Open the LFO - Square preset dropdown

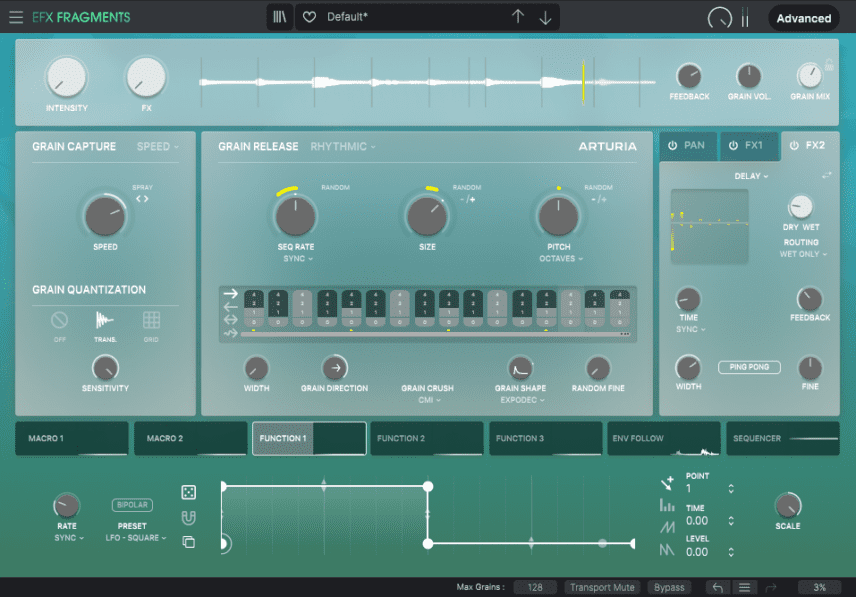(136, 538)
